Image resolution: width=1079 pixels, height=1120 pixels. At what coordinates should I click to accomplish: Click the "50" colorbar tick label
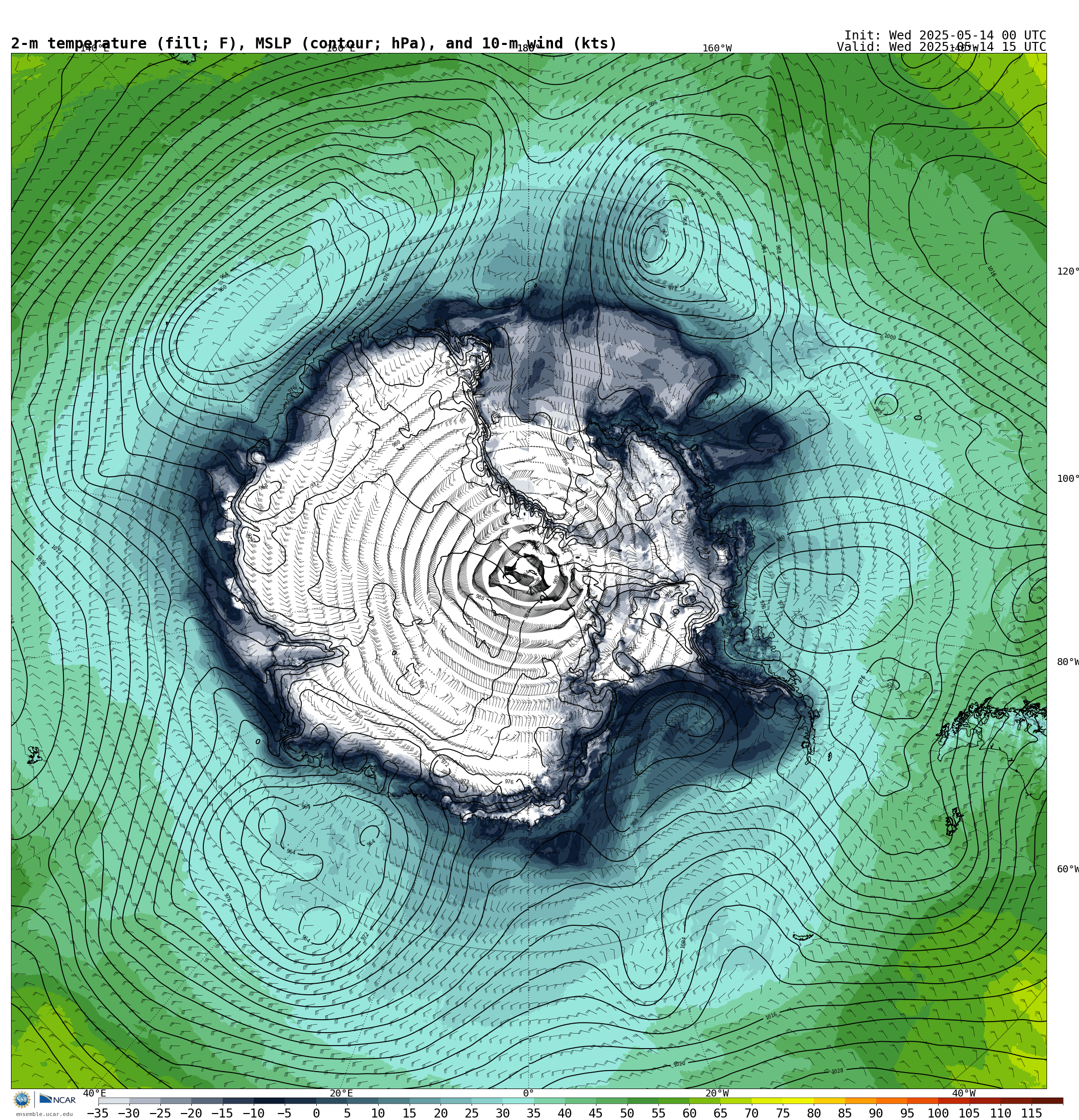pos(627,1113)
